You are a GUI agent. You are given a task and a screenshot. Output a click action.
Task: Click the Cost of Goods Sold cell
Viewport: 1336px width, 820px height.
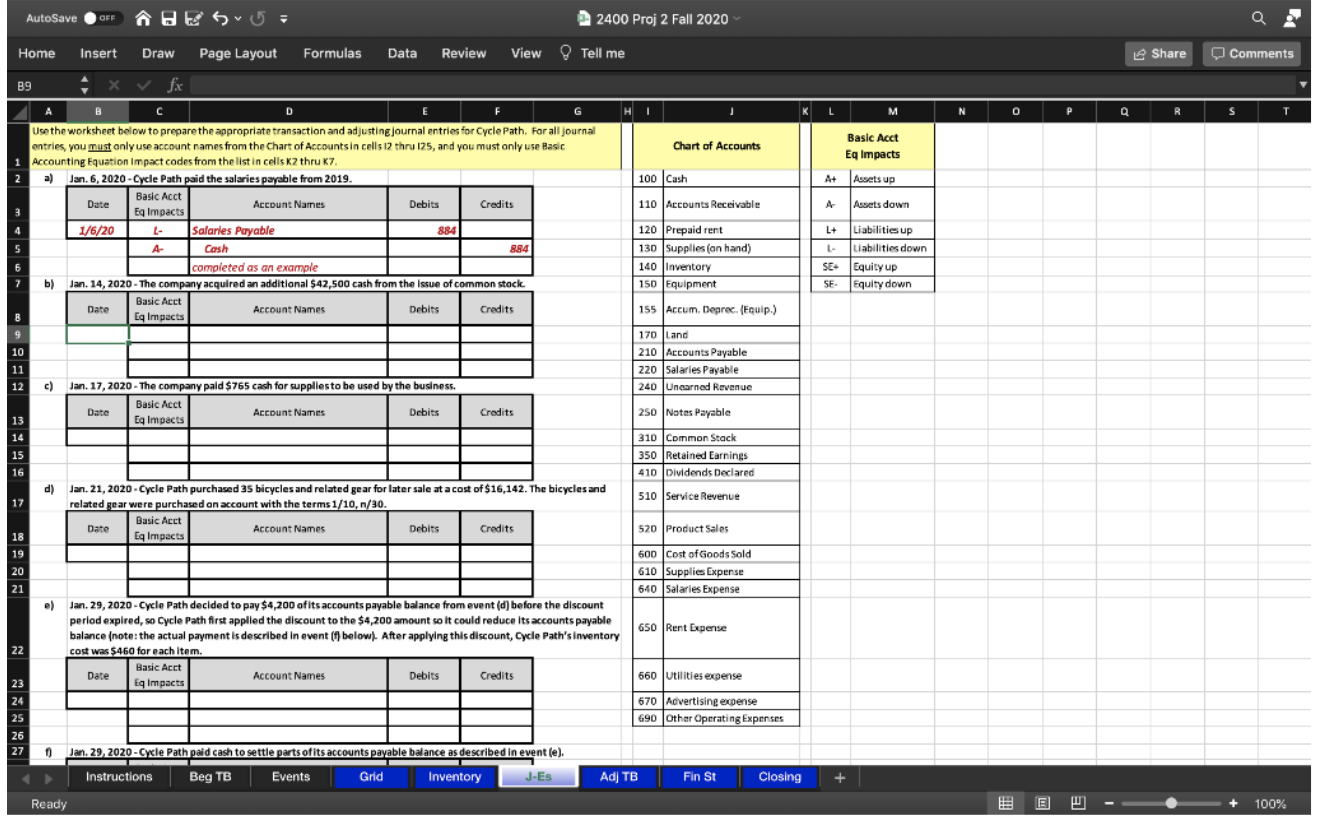(732, 554)
